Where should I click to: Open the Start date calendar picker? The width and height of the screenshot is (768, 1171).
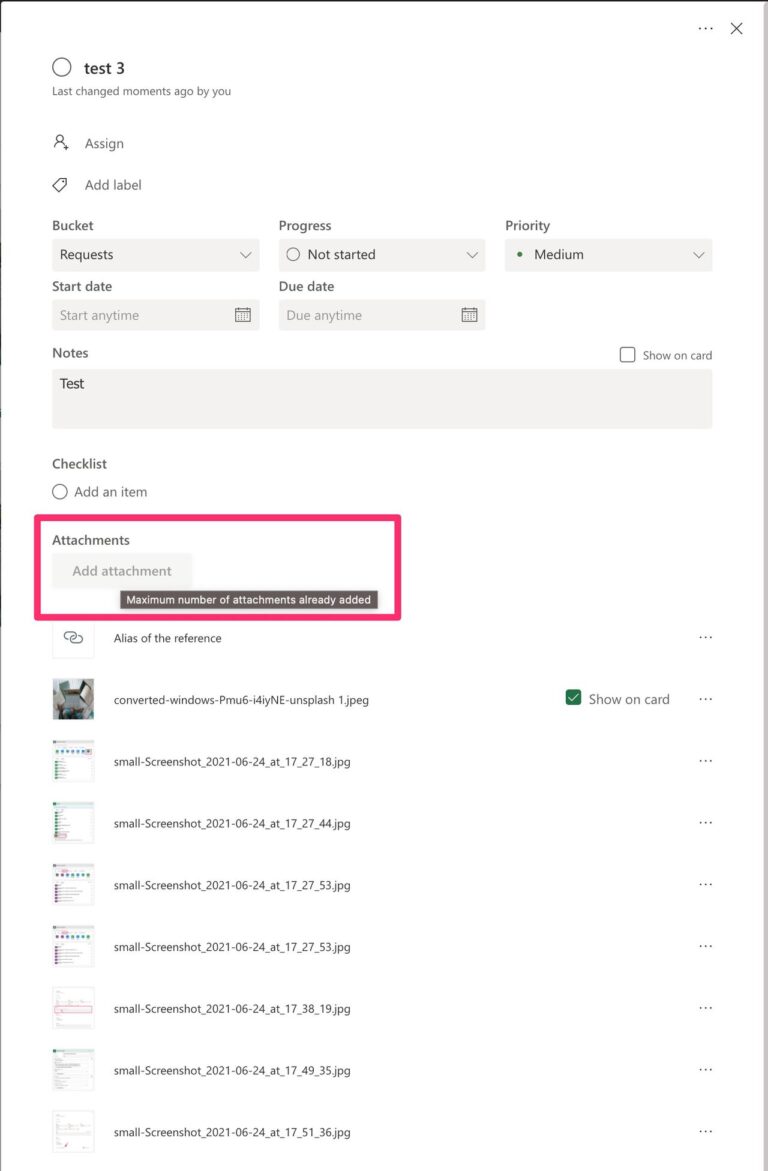tap(240, 315)
